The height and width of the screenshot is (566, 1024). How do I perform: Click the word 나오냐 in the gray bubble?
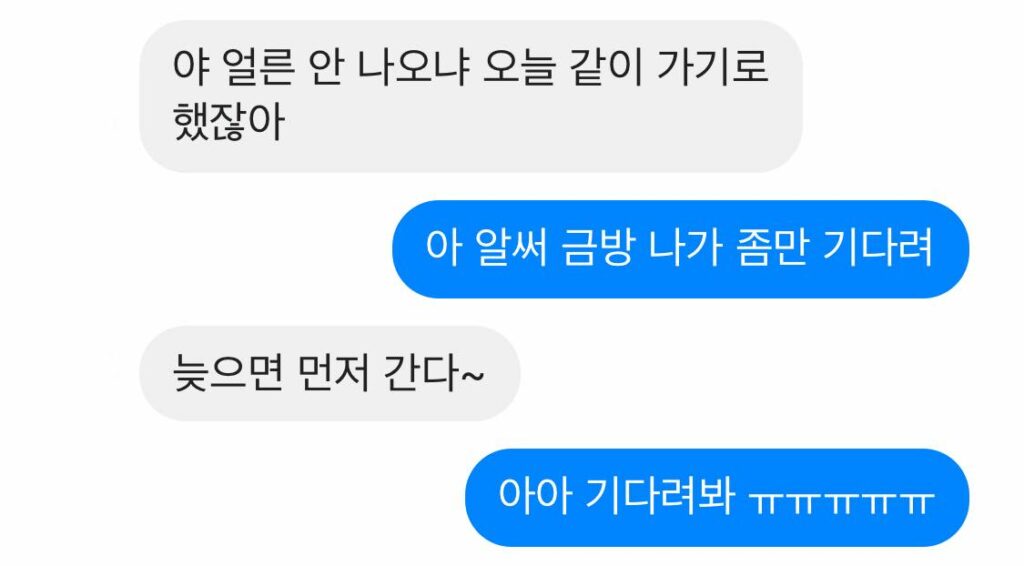click(413, 67)
